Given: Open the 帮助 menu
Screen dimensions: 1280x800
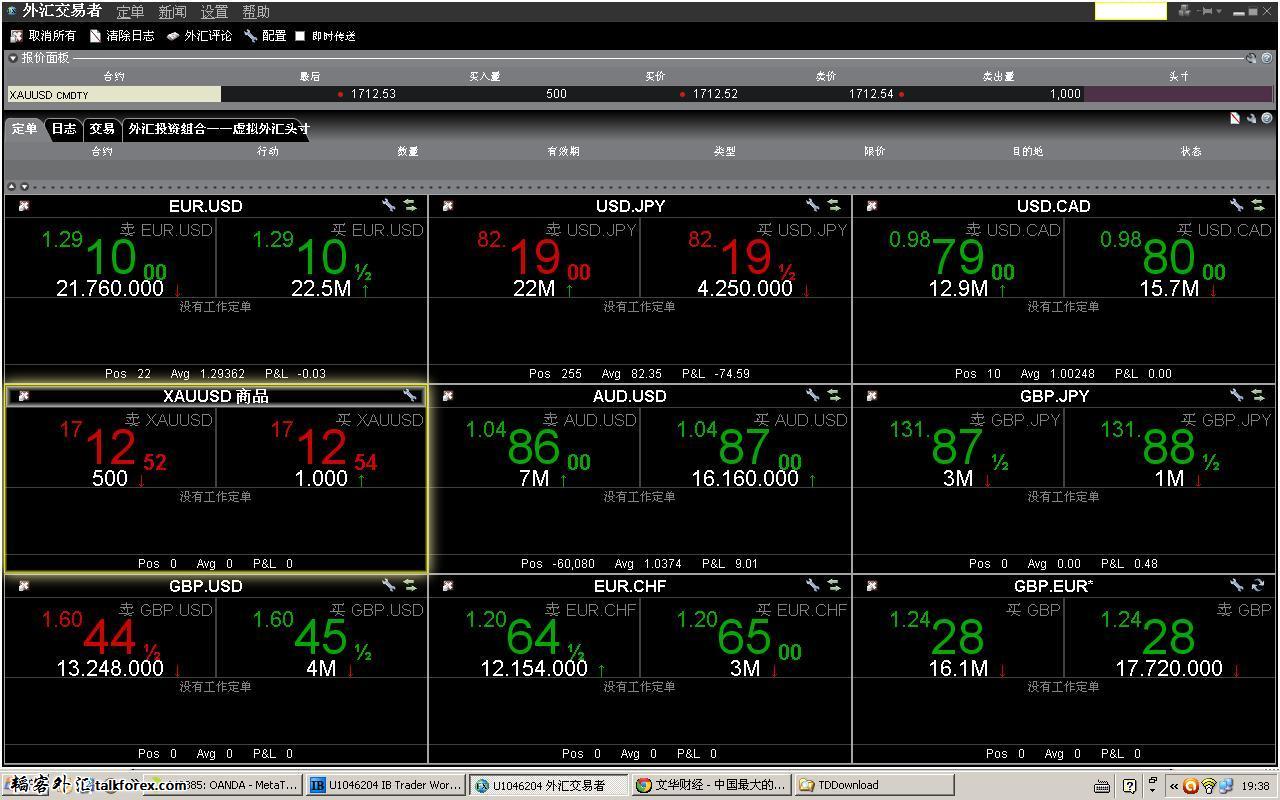Looking at the screenshot, I should [256, 12].
